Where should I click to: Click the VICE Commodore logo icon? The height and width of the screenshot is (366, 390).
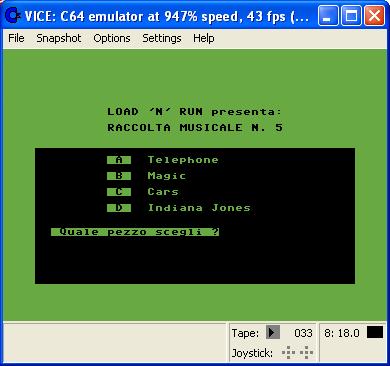pos(13,15)
